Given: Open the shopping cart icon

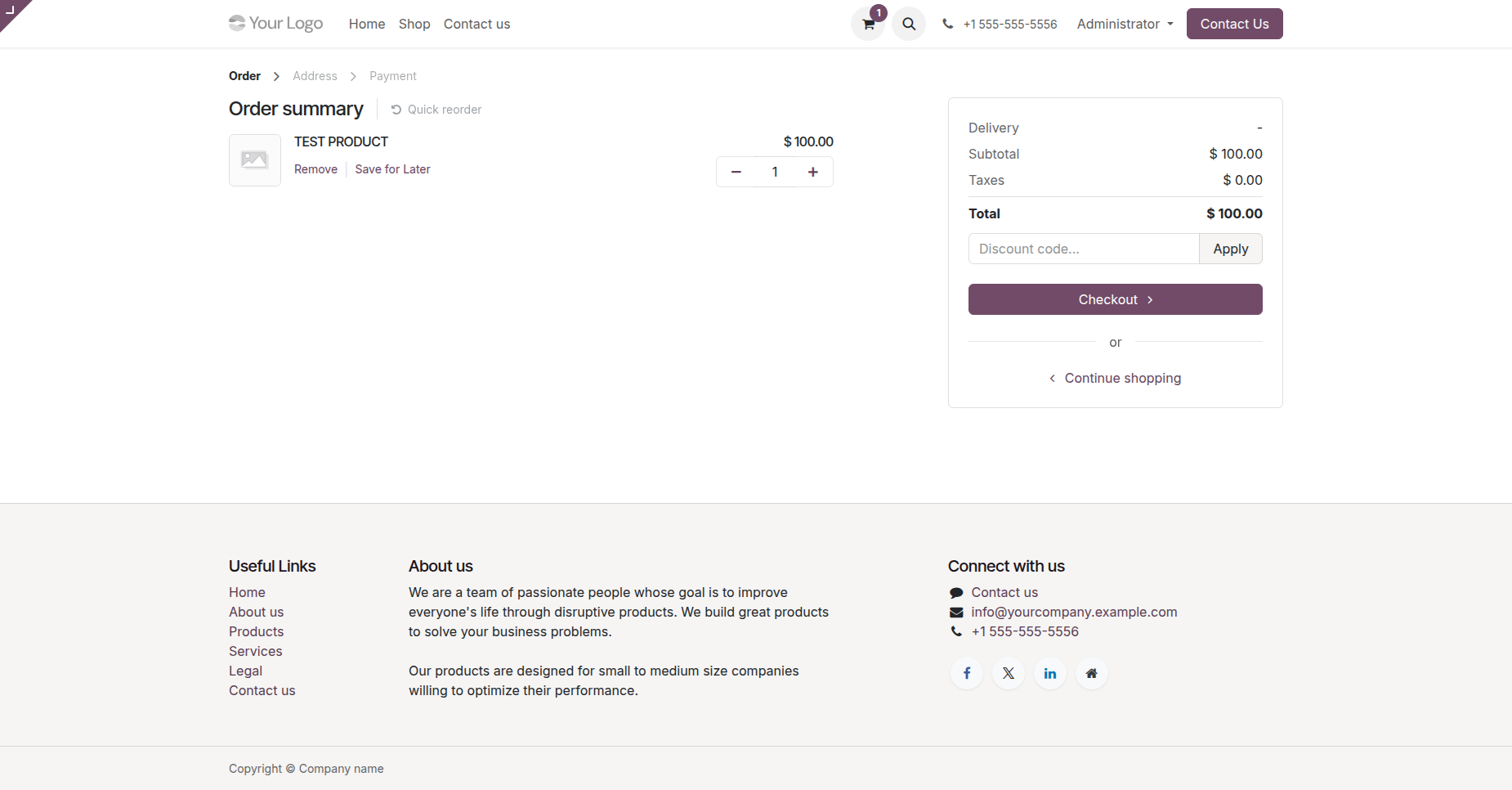Looking at the screenshot, I should click(x=868, y=24).
